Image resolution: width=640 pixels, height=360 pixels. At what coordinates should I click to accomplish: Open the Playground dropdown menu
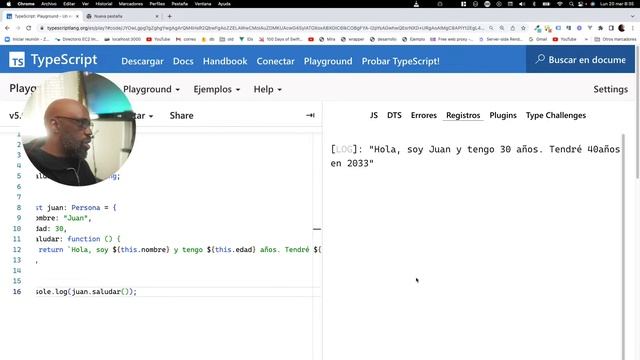click(x=151, y=89)
